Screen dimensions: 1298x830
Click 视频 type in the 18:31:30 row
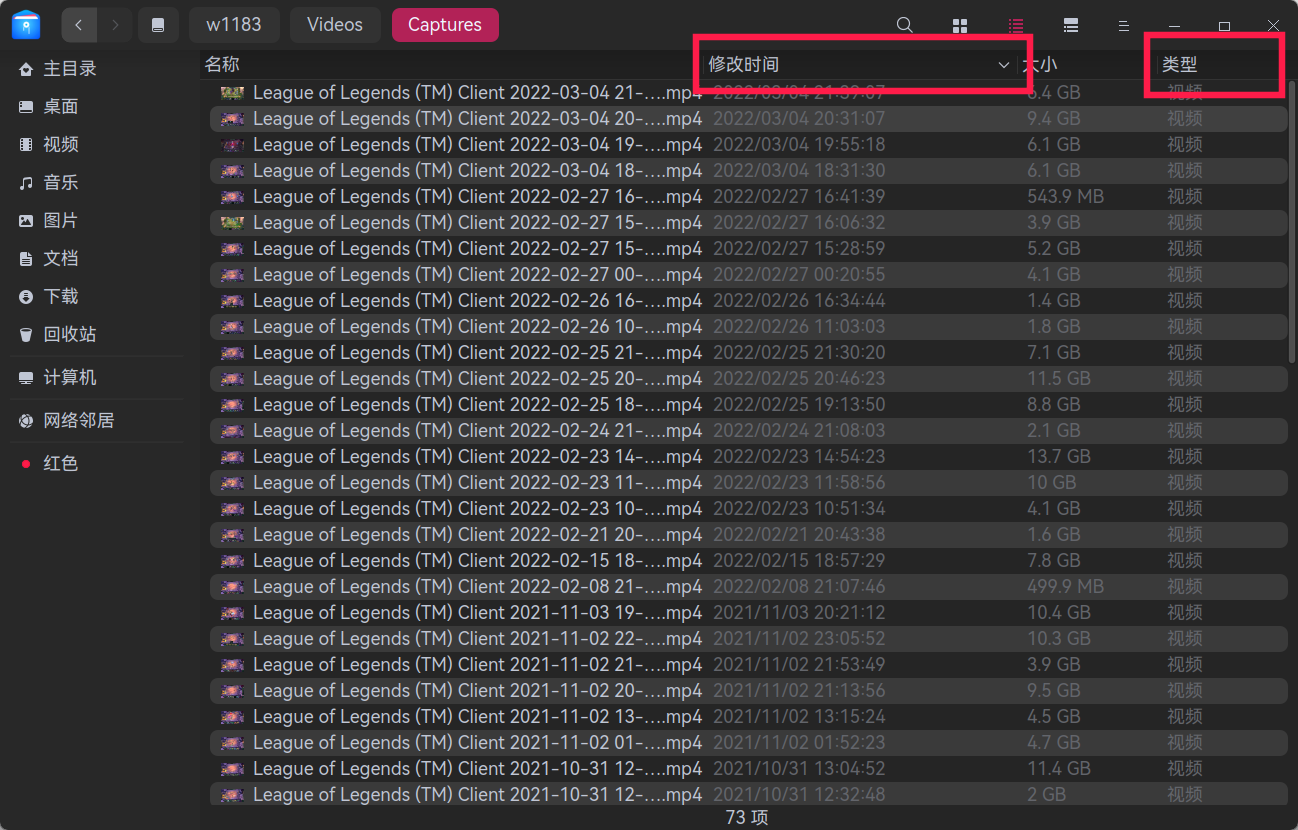point(1185,171)
